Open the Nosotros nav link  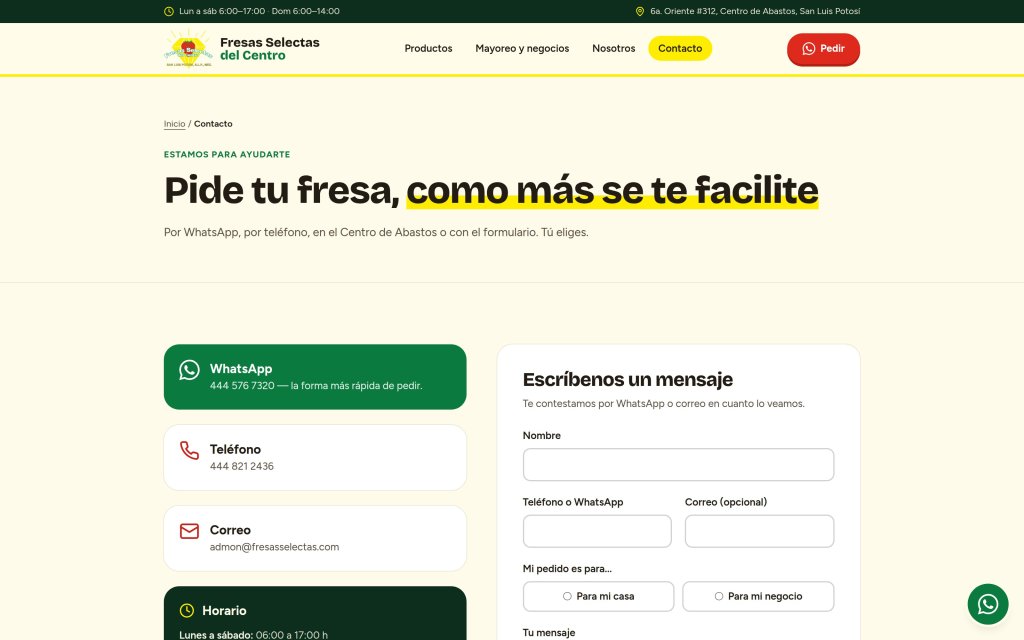(x=613, y=48)
